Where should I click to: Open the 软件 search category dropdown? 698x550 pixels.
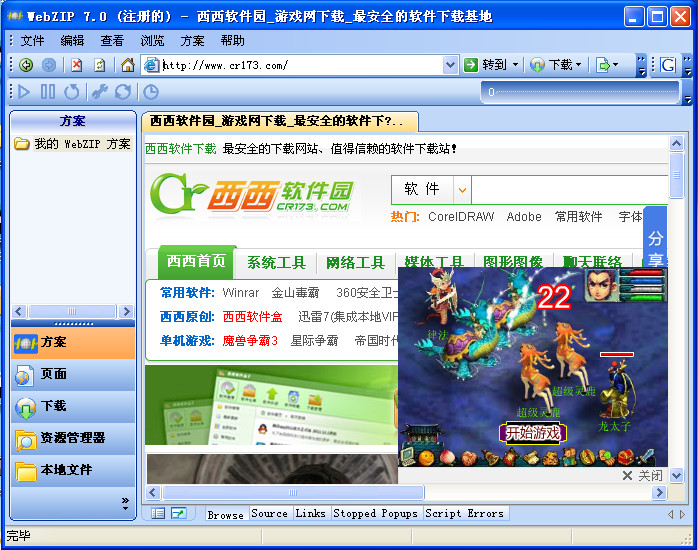462,190
